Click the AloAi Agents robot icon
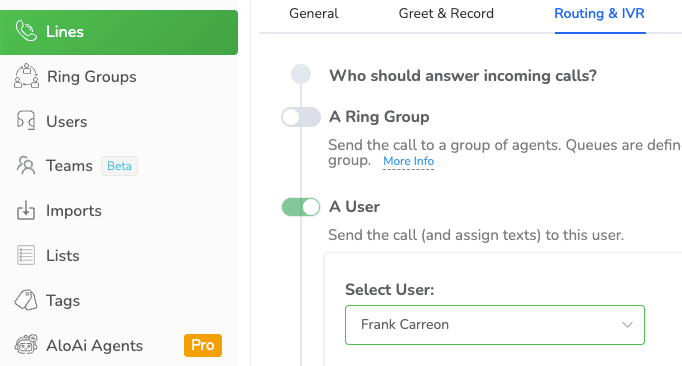 pos(26,345)
